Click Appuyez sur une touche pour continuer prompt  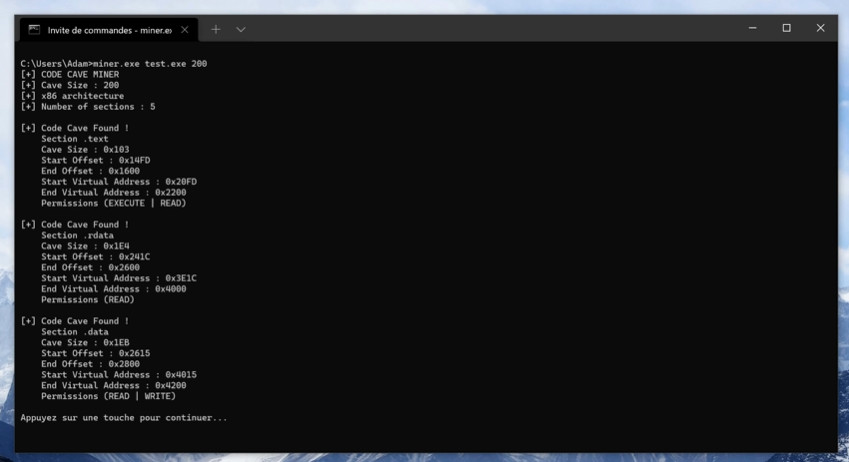pyautogui.click(x=124, y=418)
